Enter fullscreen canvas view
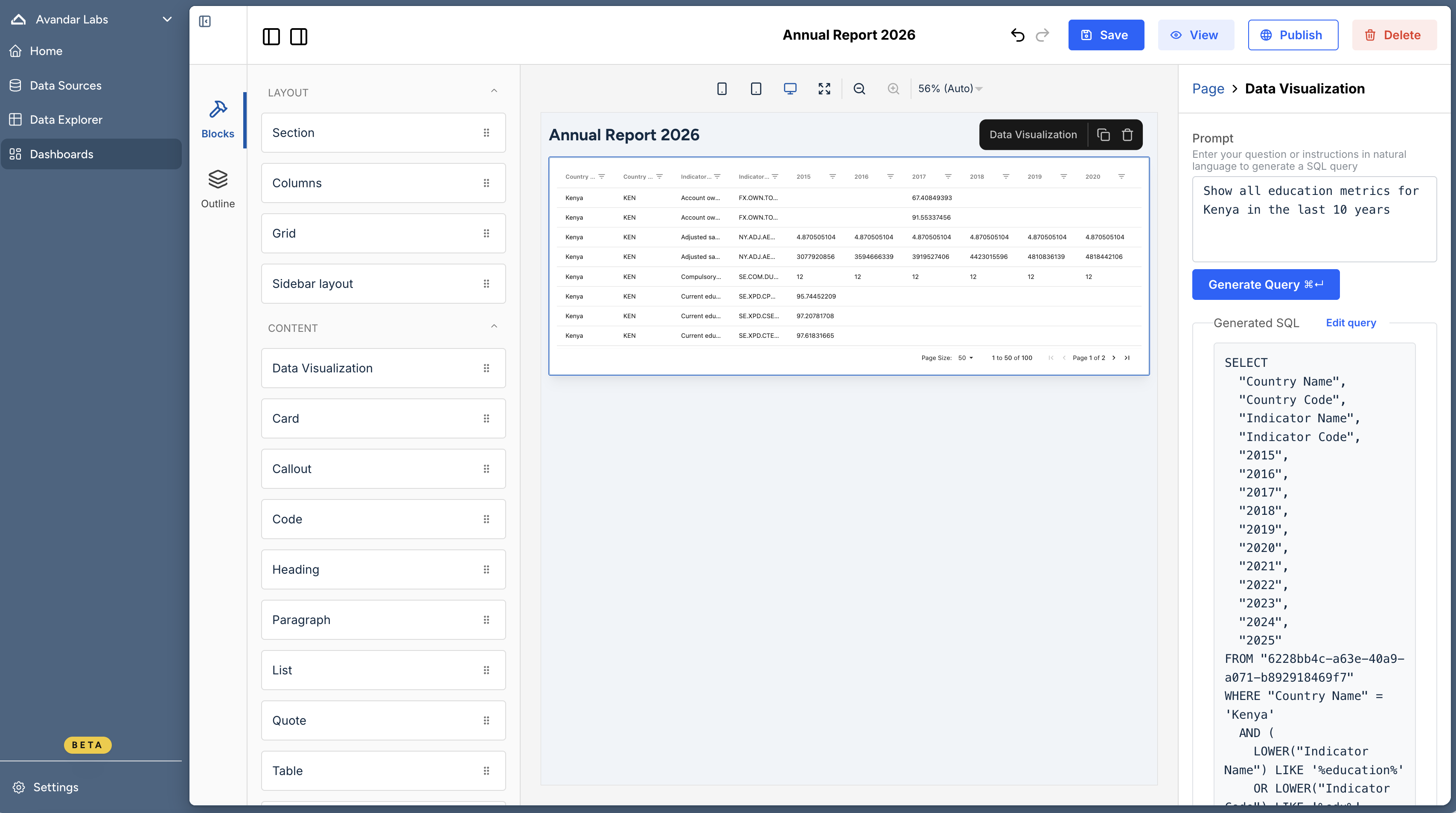Screen dimensions: 1456x813 point(824,89)
